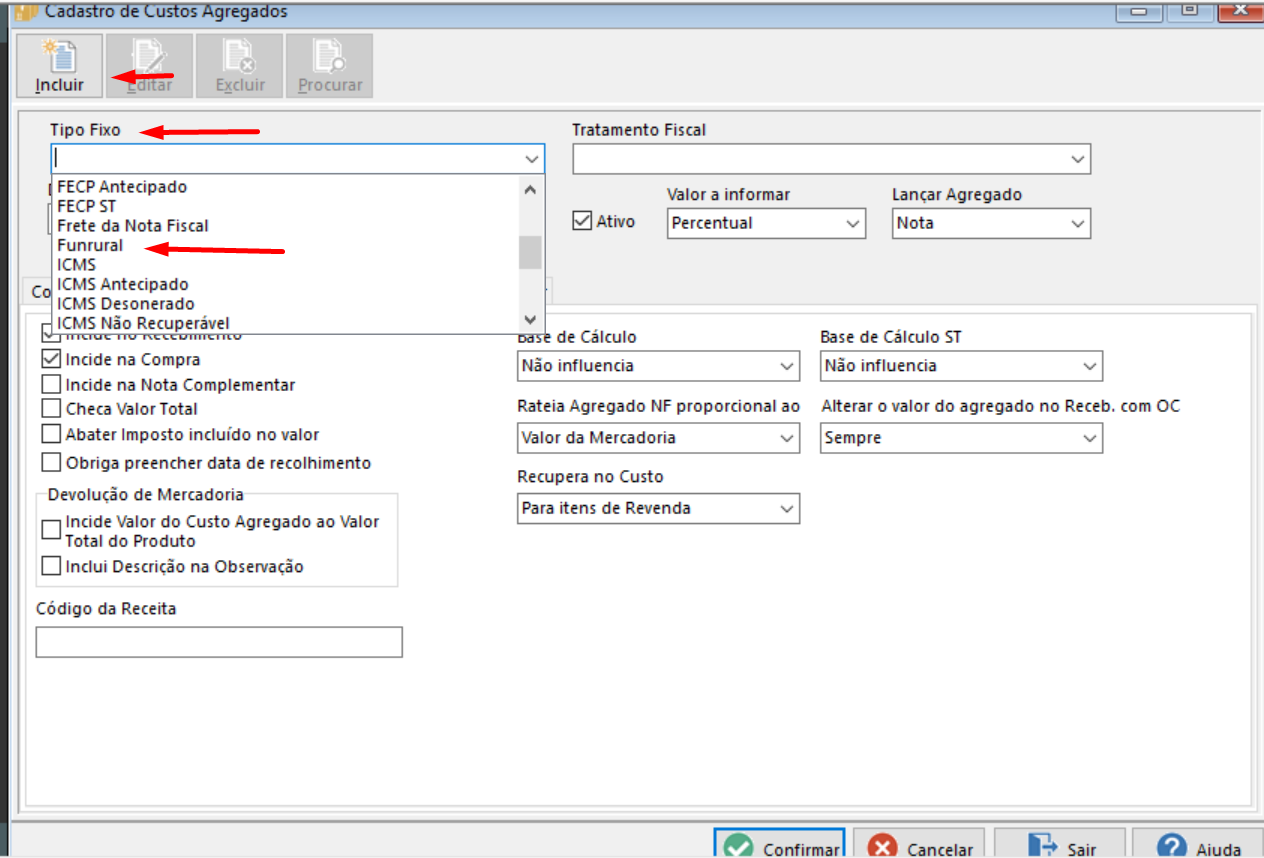Screen dimensions: 1264x858
Task: Click the question mark Ajuda icon
Action: (1171, 848)
